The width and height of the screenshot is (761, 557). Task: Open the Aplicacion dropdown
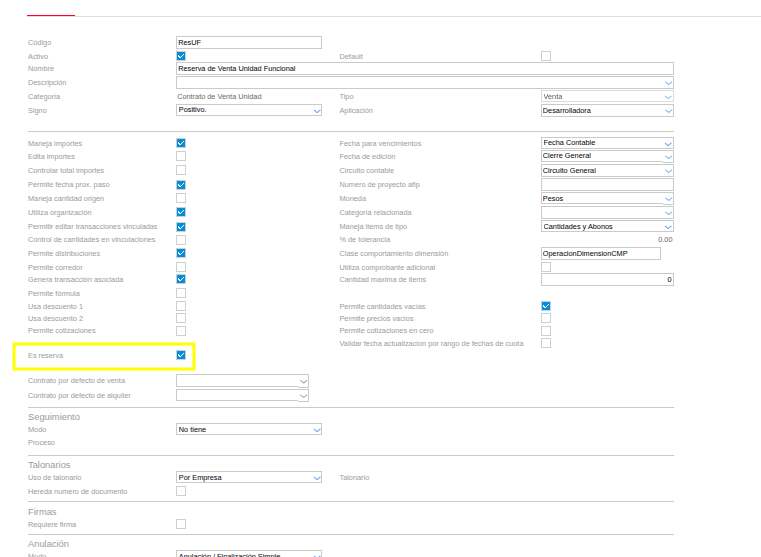[607, 111]
